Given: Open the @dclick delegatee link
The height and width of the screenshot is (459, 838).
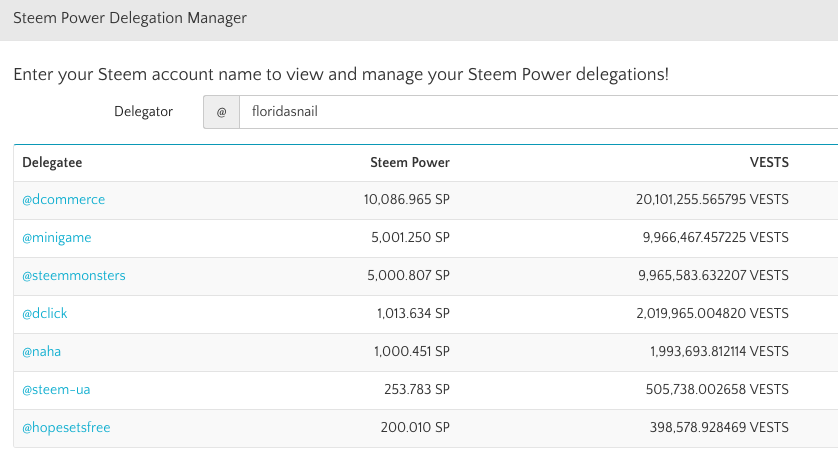Looking at the screenshot, I should point(45,314).
